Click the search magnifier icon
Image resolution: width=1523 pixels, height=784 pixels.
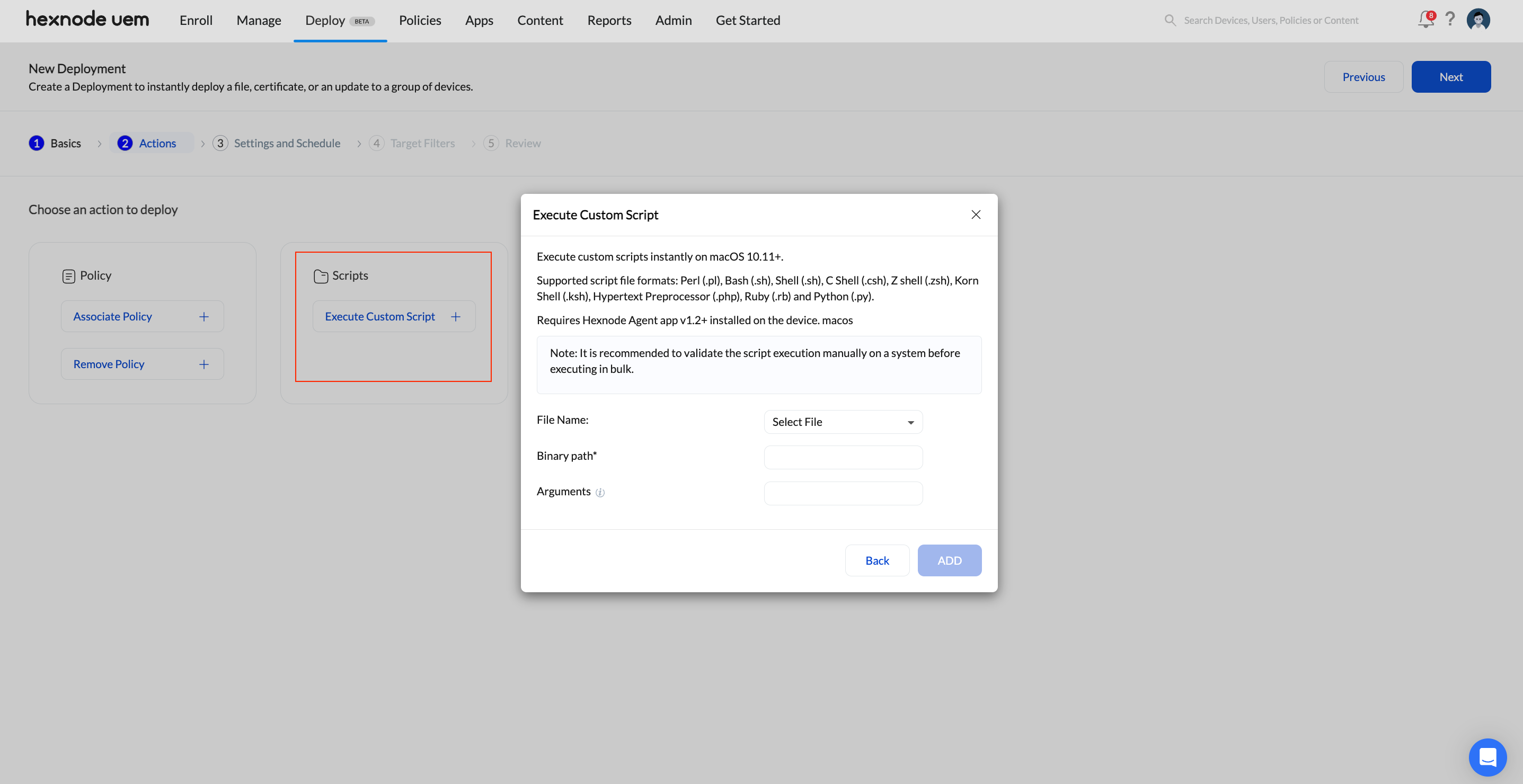1170,20
